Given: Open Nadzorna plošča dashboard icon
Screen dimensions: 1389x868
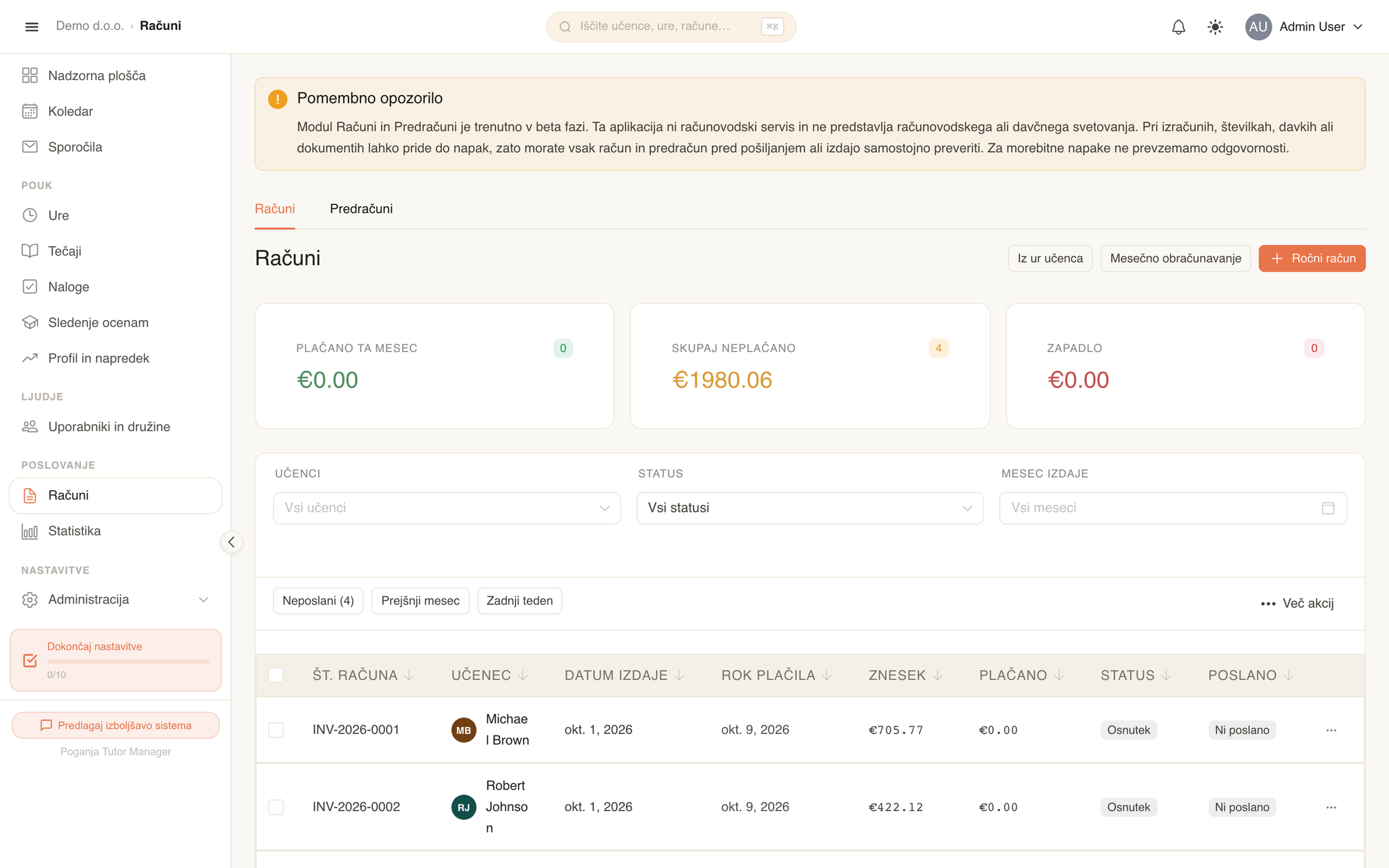Looking at the screenshot, I should tap(30, 75).
